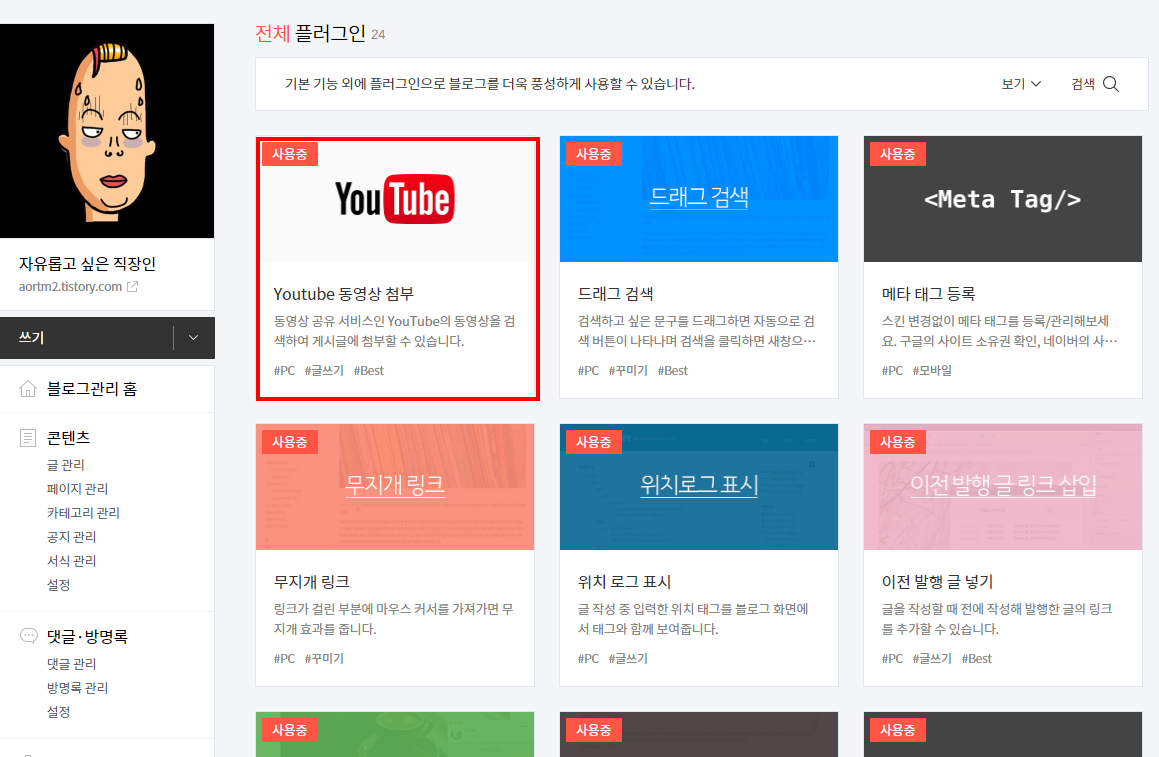Click the speech bubble icon beside 댓글·방명록
1159x757 pixels.
(x=28, y=636)
